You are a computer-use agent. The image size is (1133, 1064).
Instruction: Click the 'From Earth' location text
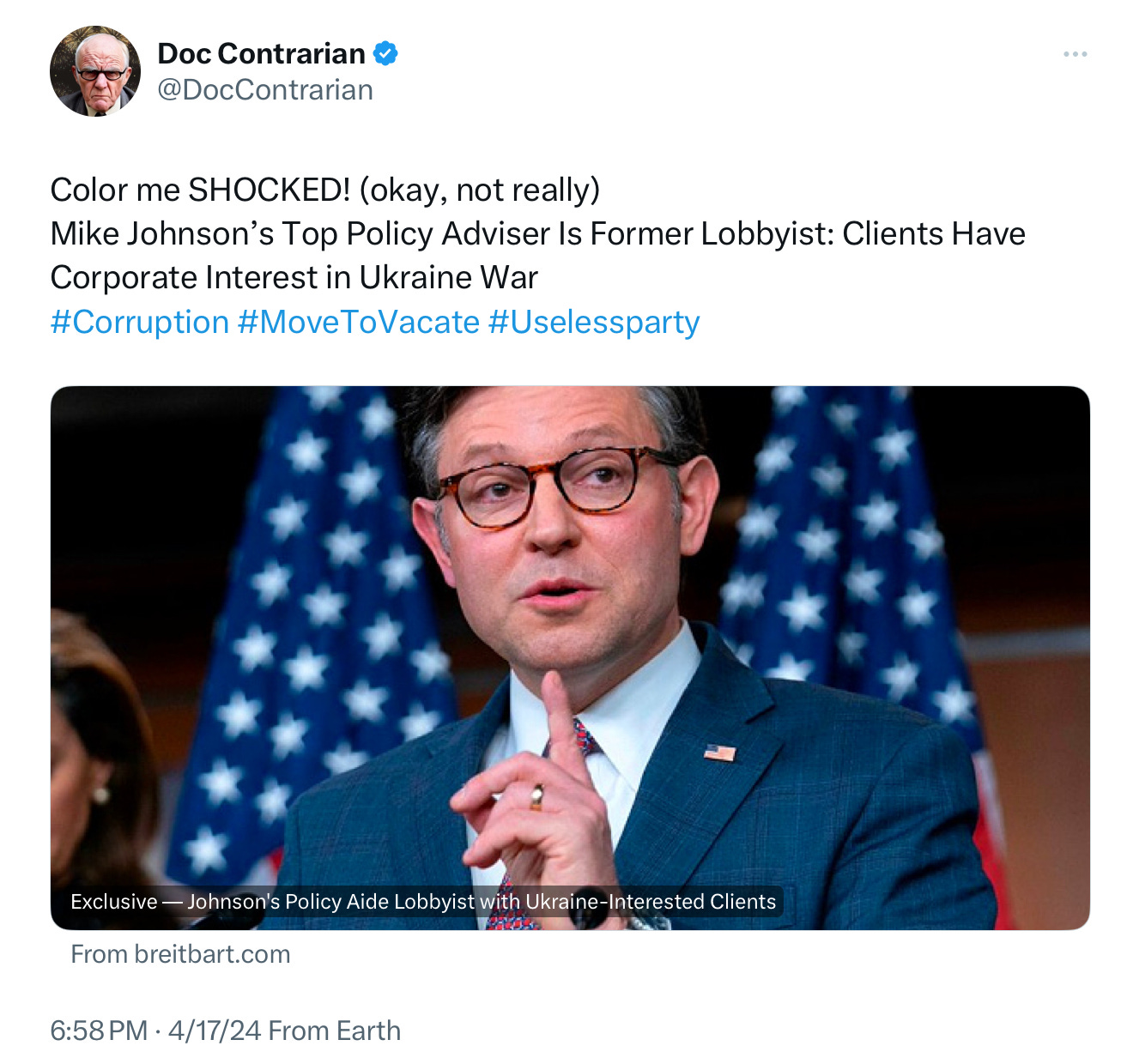pos(335,1031)
